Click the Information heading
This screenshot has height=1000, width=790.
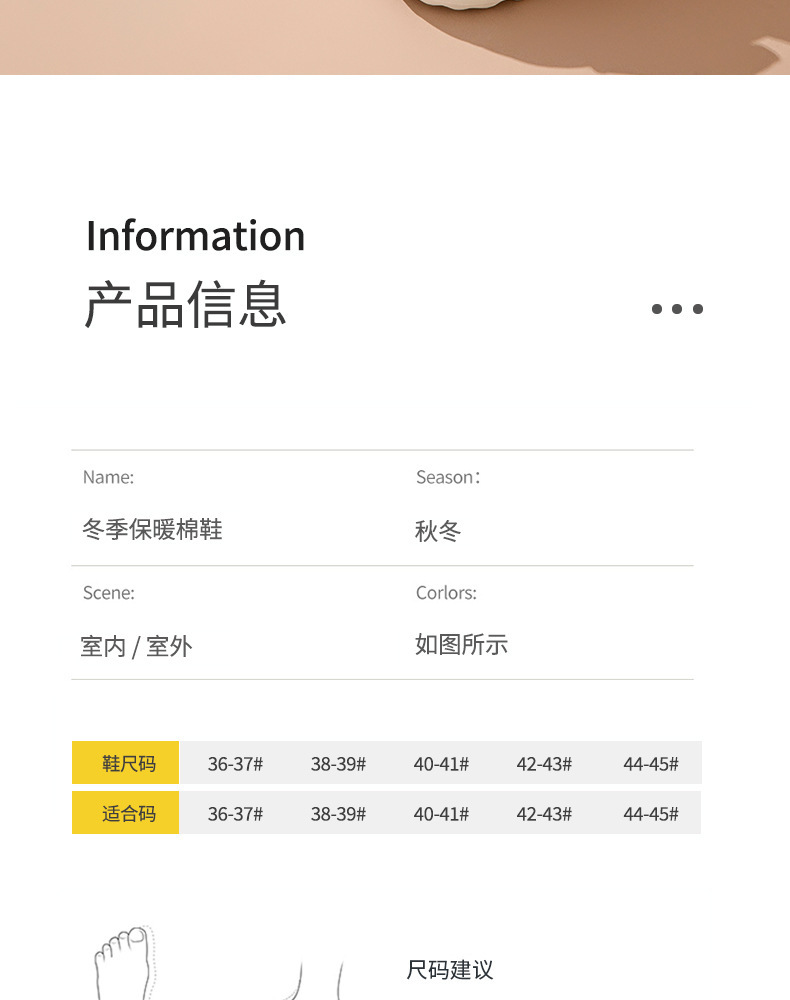point(195,236)
